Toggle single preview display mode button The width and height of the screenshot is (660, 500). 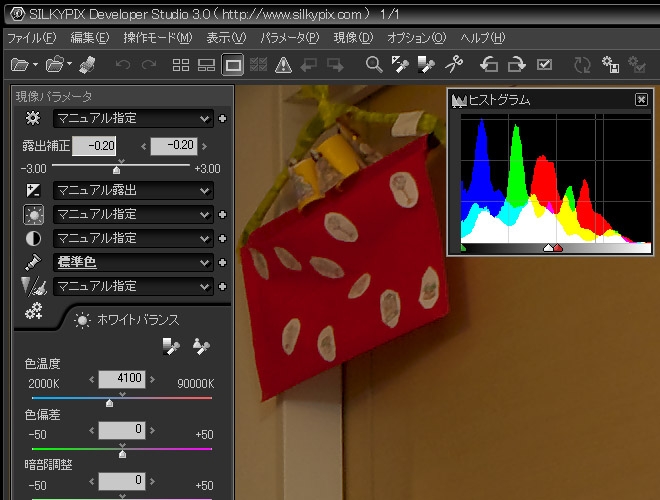233,65
